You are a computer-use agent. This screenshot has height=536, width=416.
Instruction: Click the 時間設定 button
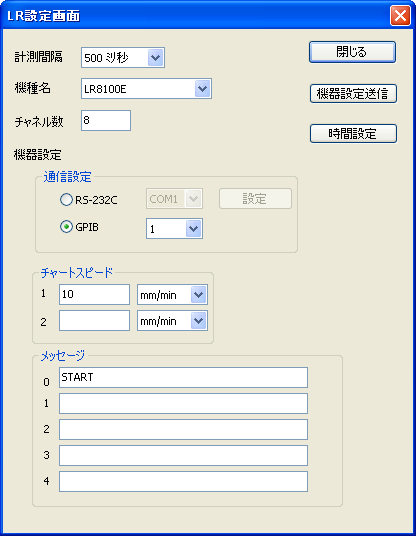[353, 133]
